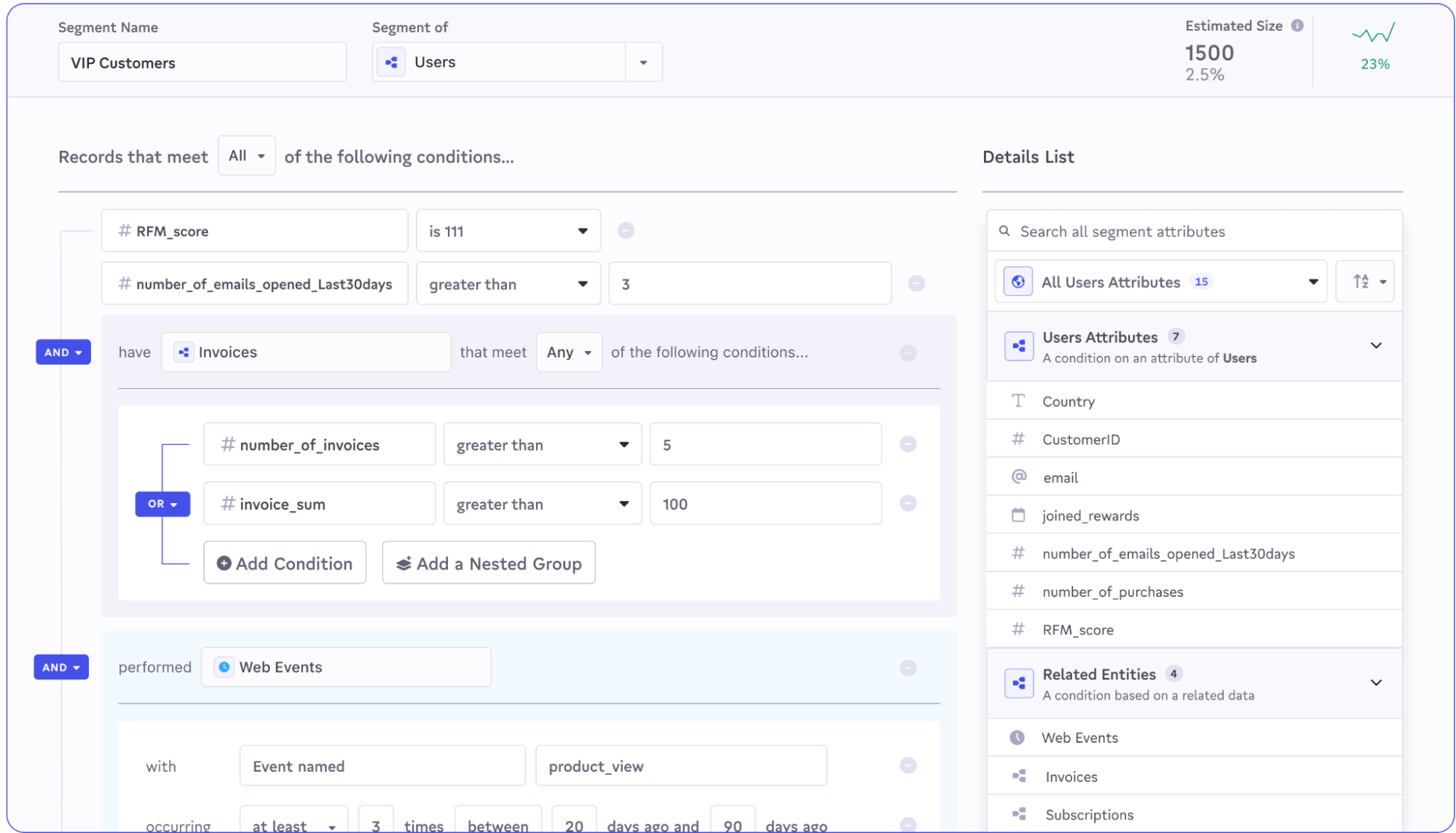Click the Add Condition button

click(x=285, y=563)
